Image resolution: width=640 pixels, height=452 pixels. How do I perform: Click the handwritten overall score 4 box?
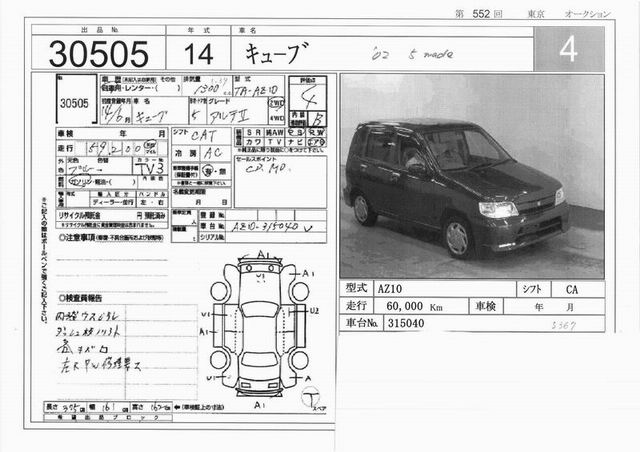(308, 97)
